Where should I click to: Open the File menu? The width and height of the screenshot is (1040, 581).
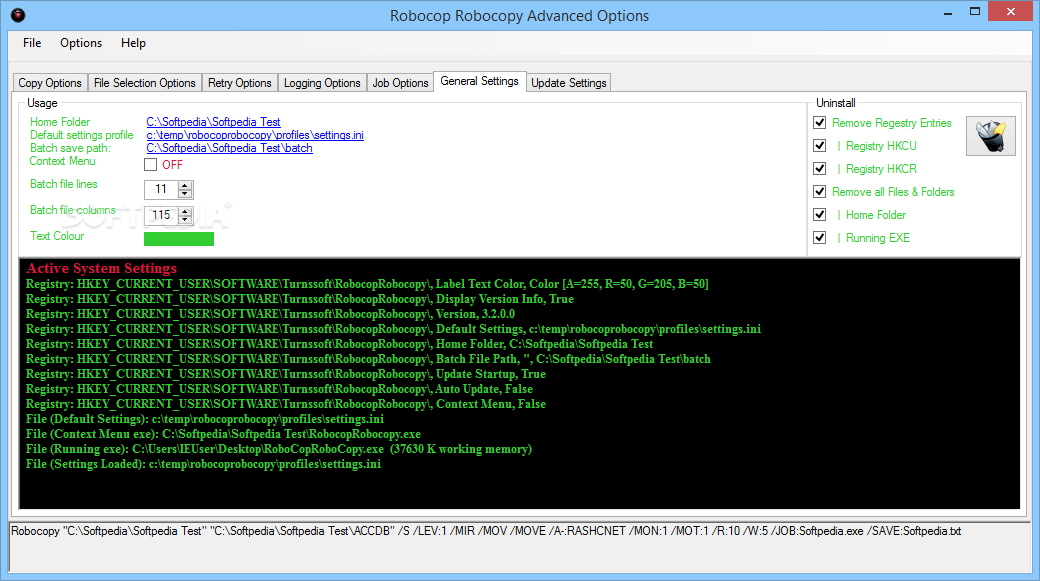click(31, 43)
